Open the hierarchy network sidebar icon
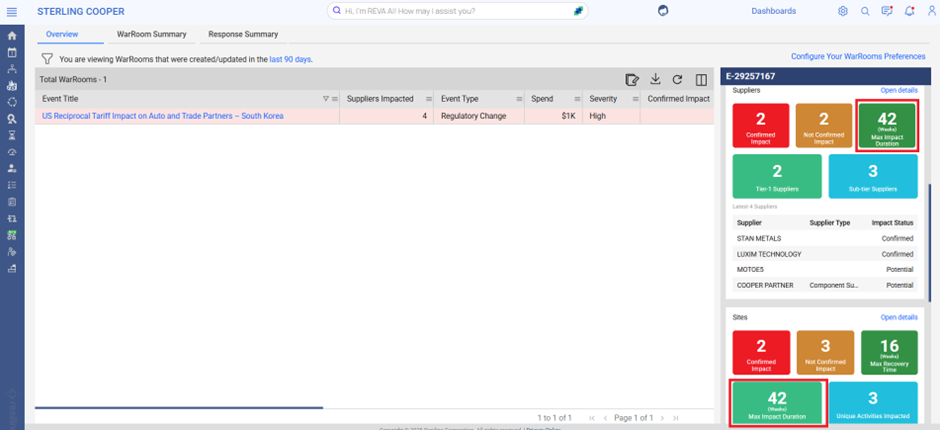 pyautogui.click(x=11, y=69)
